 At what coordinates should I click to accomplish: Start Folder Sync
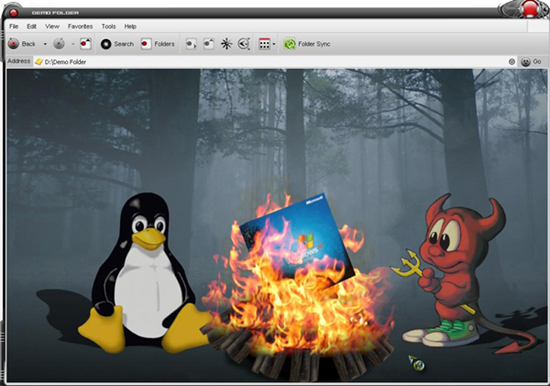(307, 44)
